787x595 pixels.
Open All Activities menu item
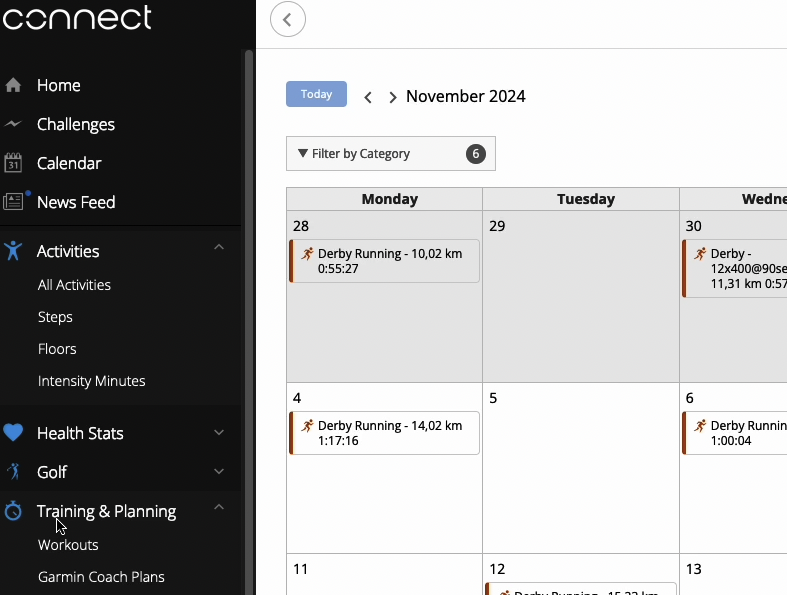74,285
